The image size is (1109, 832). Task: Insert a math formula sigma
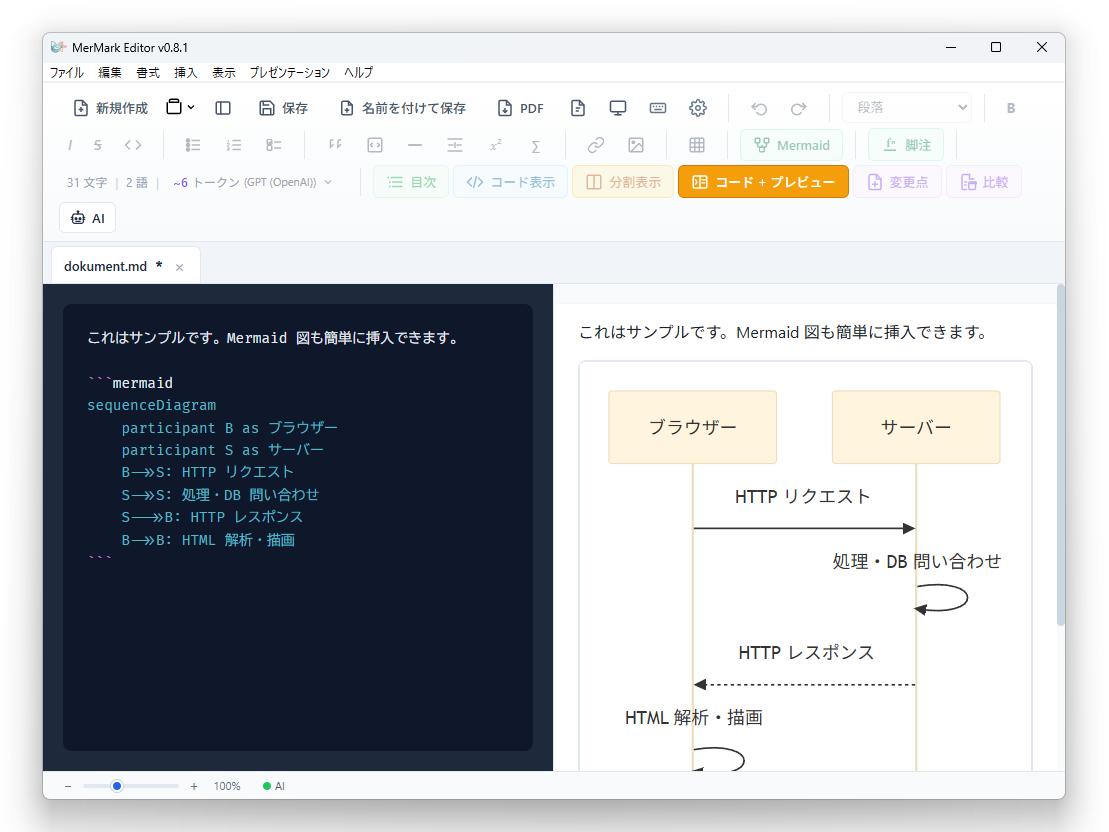[x=535, y=146]
